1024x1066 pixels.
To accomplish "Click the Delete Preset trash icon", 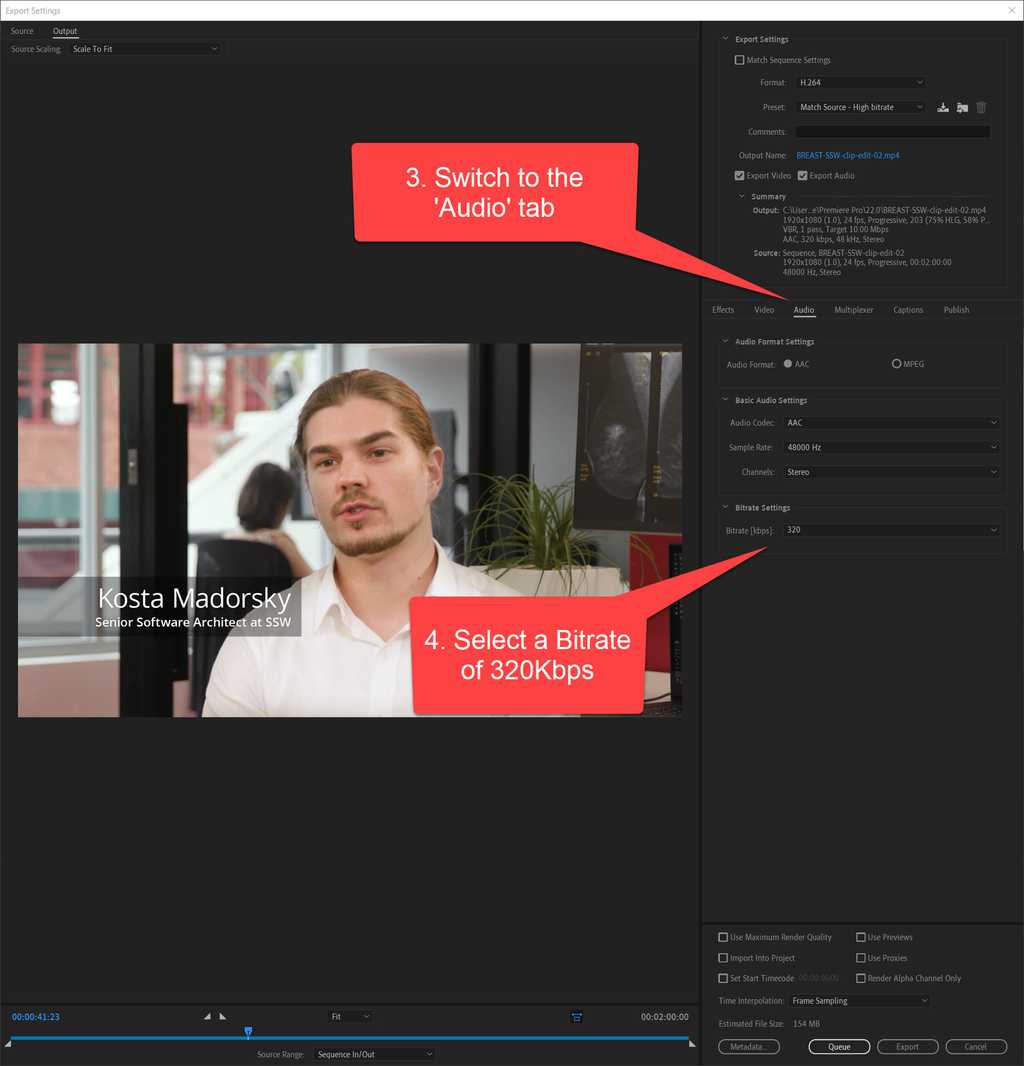I will tap(981, 107).
